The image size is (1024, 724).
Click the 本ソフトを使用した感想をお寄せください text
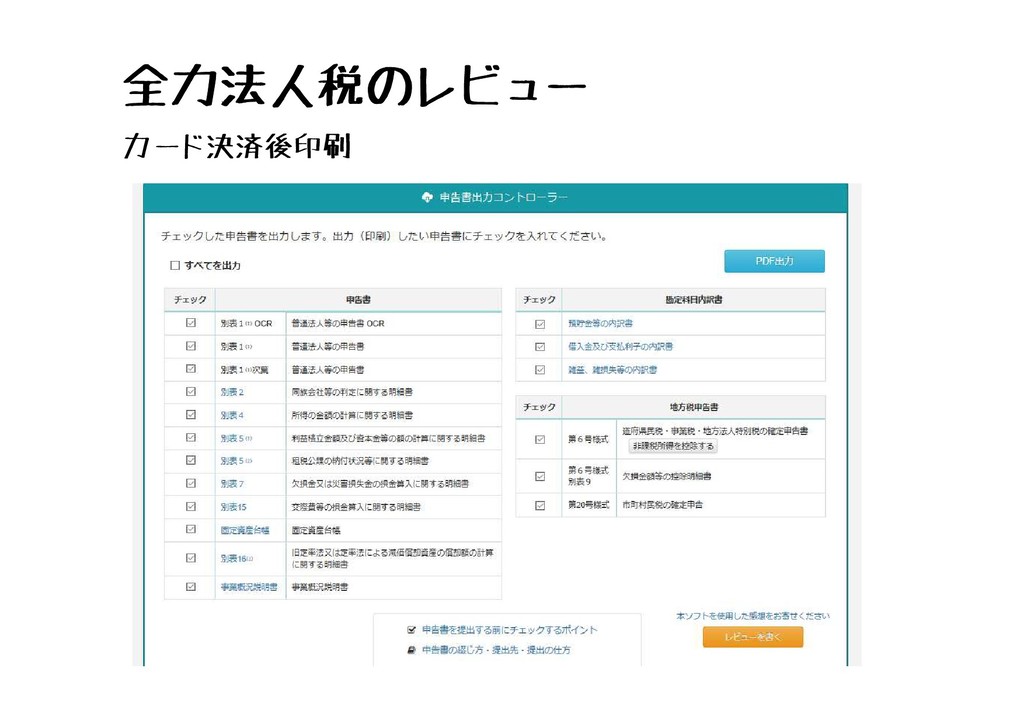coord(753,616)
